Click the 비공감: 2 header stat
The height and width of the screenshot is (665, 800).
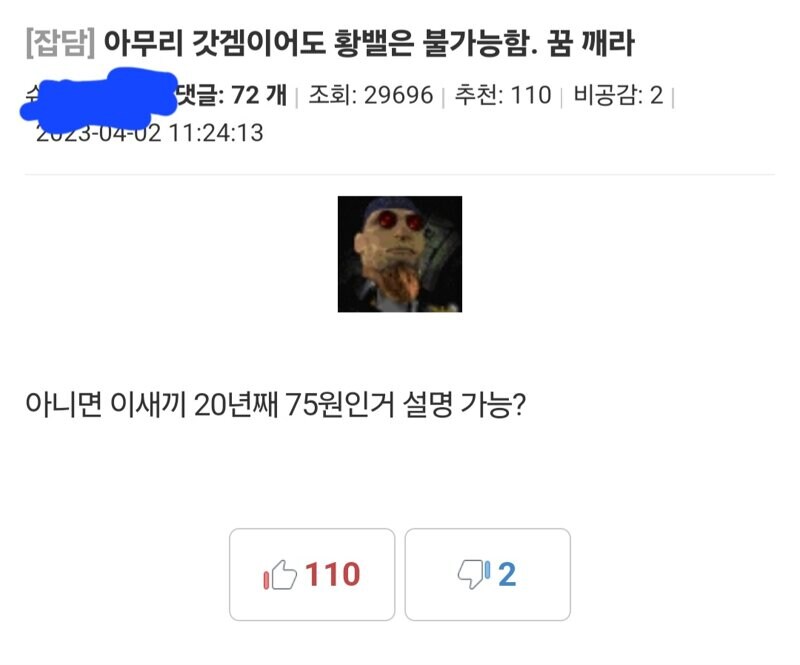(618, 95)
